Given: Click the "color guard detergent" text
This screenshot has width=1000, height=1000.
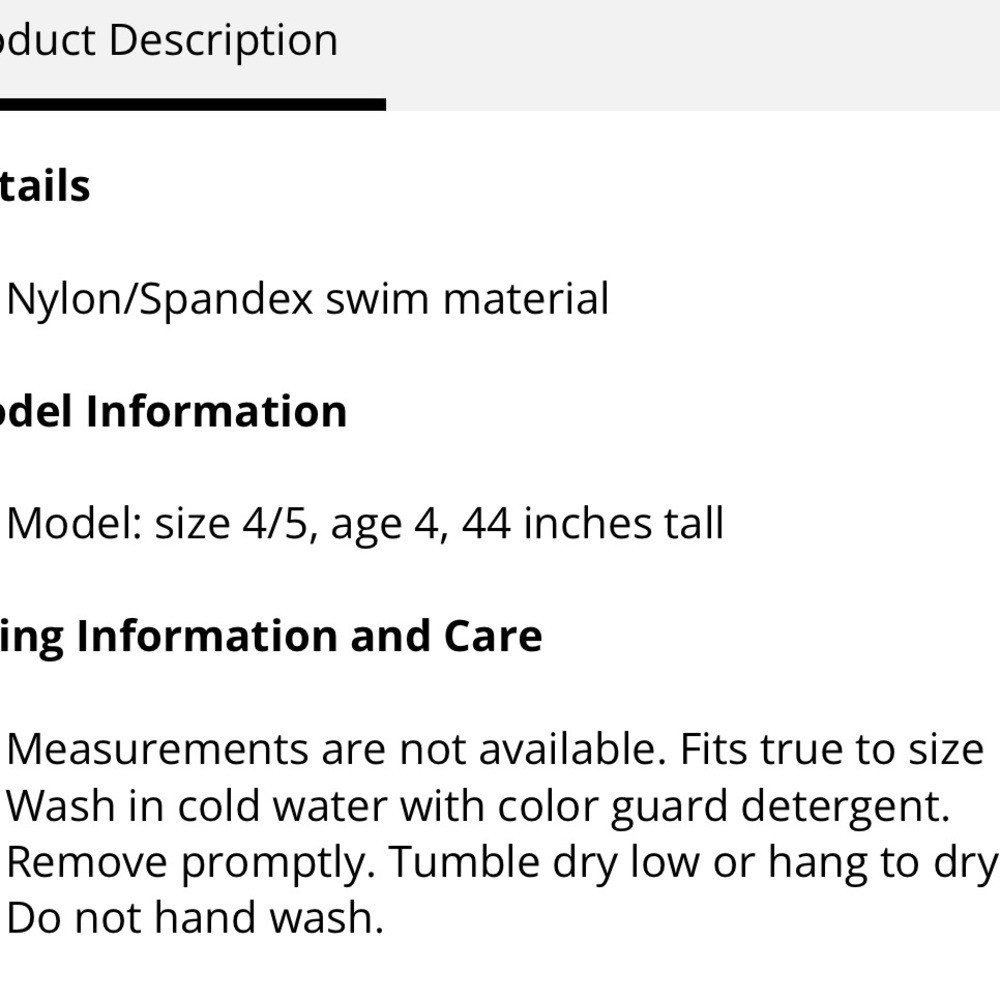Looking at the screenshot, I should 753,805.
